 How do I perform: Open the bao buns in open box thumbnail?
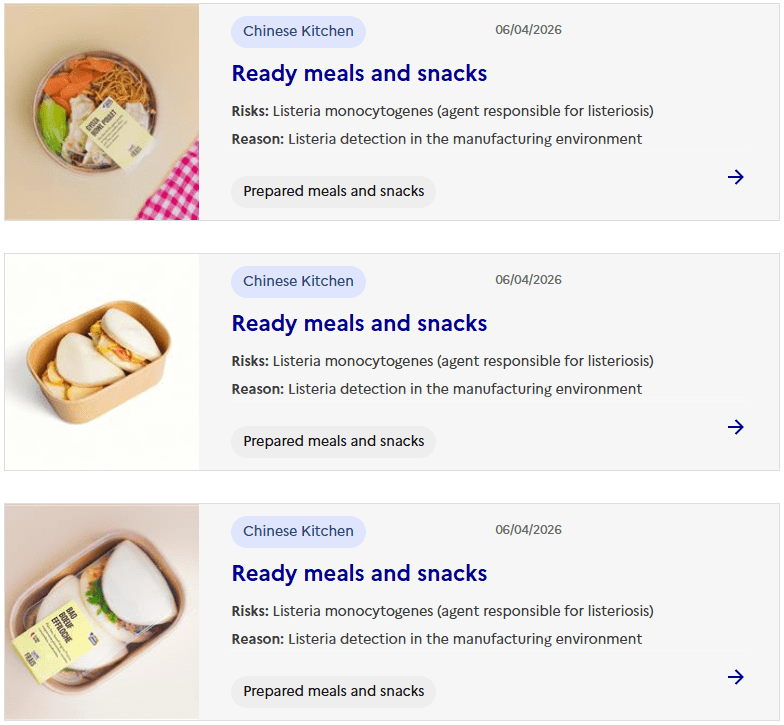point(102,362)
